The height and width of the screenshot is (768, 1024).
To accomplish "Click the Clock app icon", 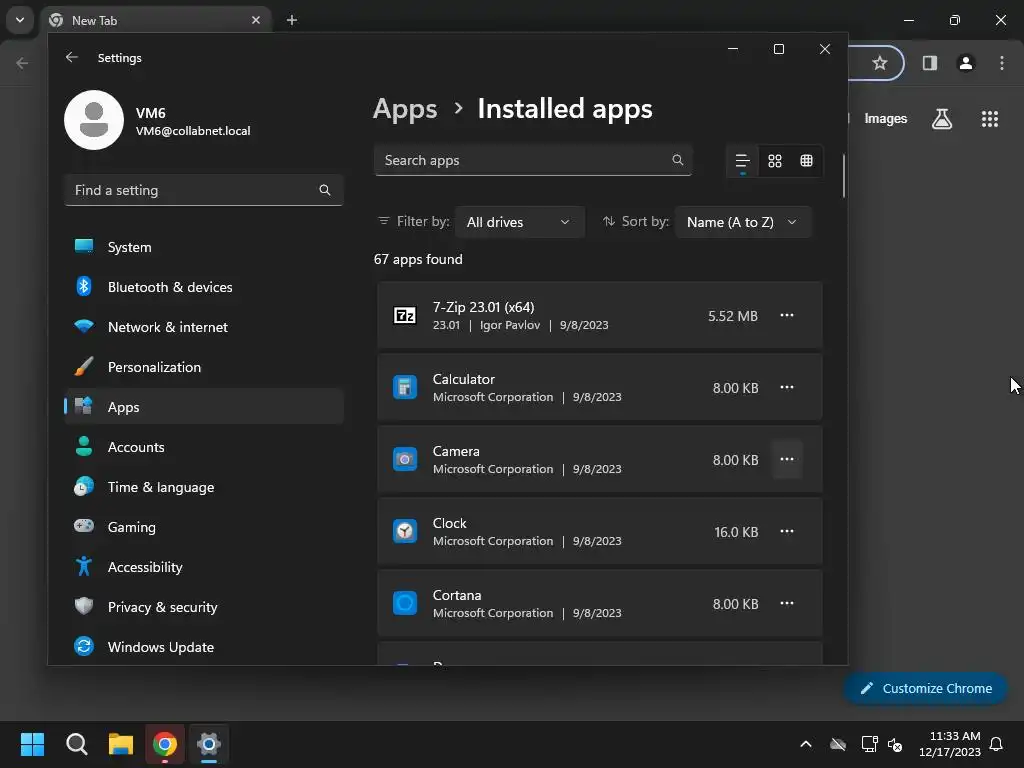I will (405, 531).
